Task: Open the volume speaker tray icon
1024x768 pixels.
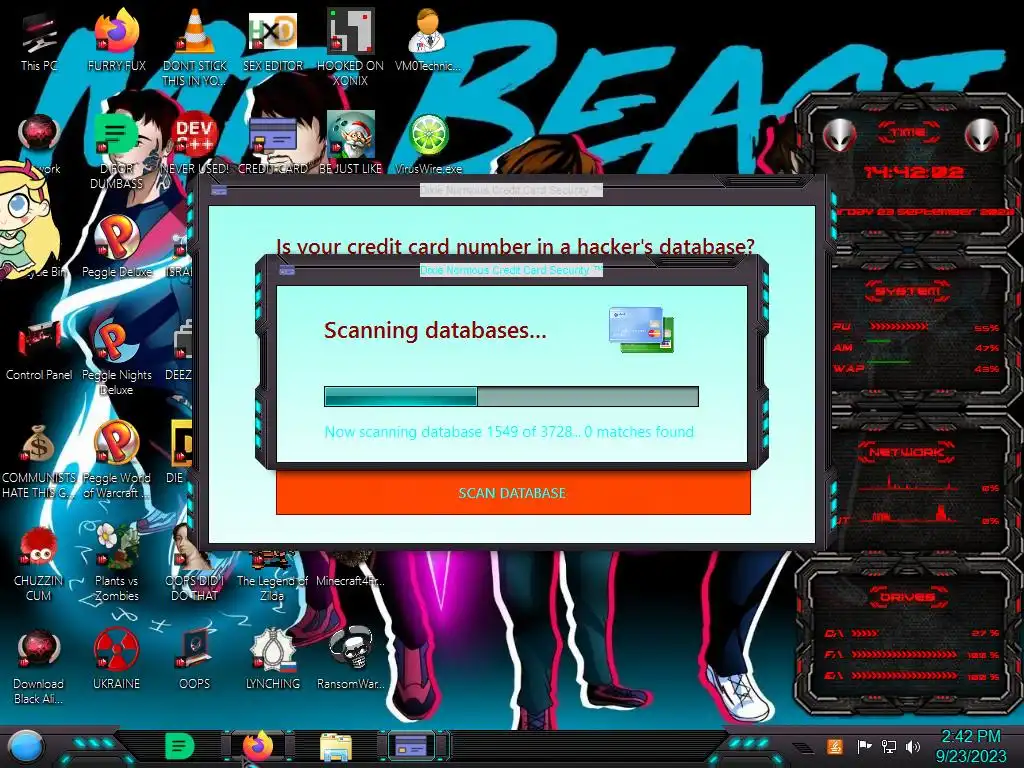Action: tap(913, 746)
